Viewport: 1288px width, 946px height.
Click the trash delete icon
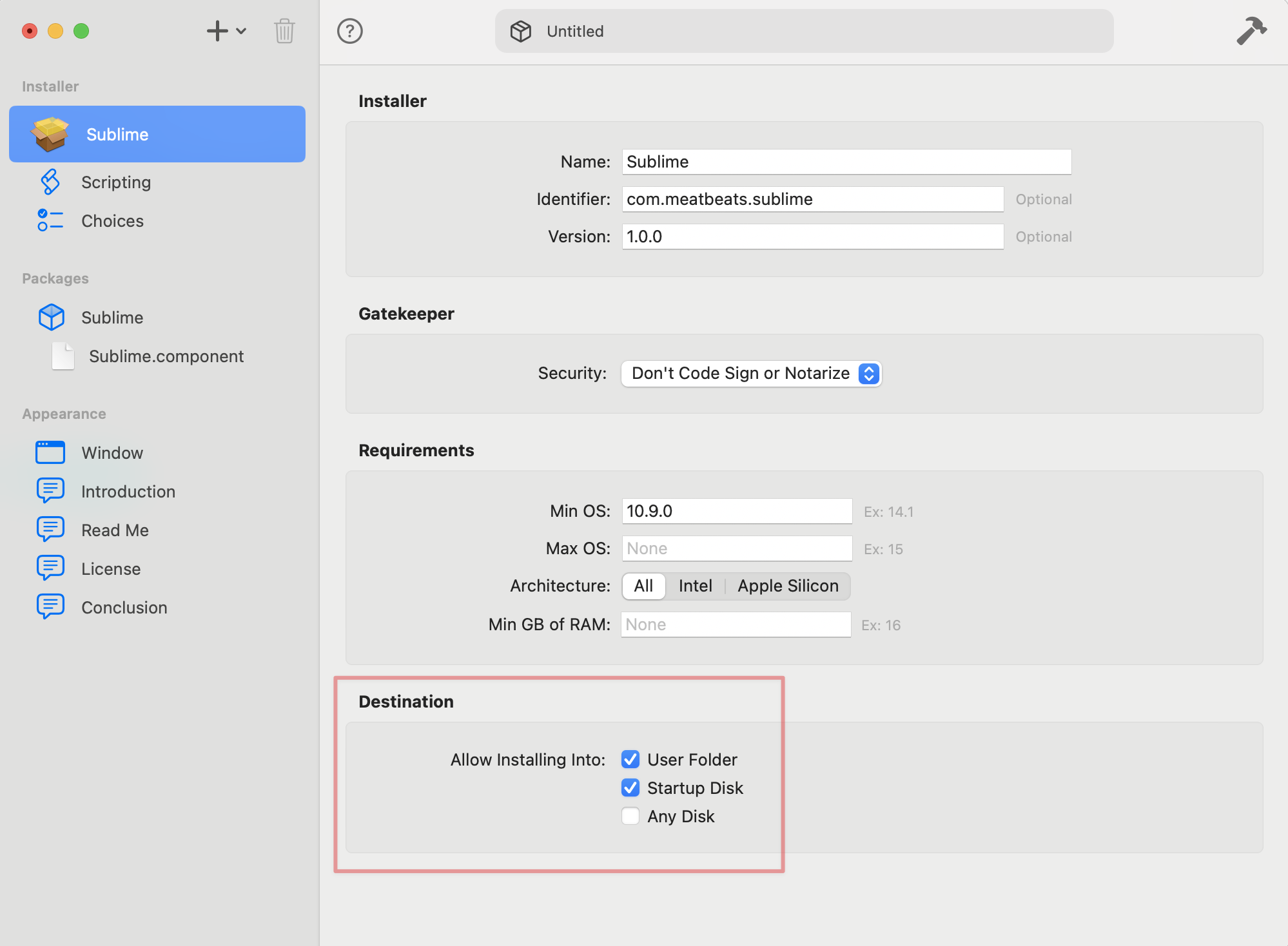[x=284, y=31]
